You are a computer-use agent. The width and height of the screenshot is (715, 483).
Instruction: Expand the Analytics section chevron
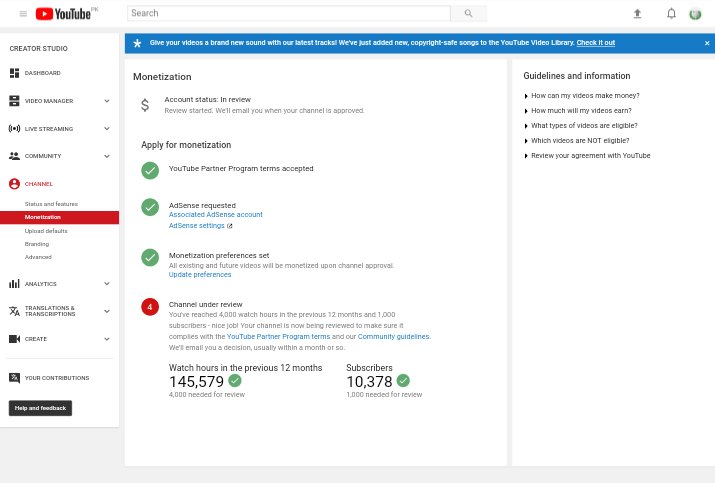[107, 284]
